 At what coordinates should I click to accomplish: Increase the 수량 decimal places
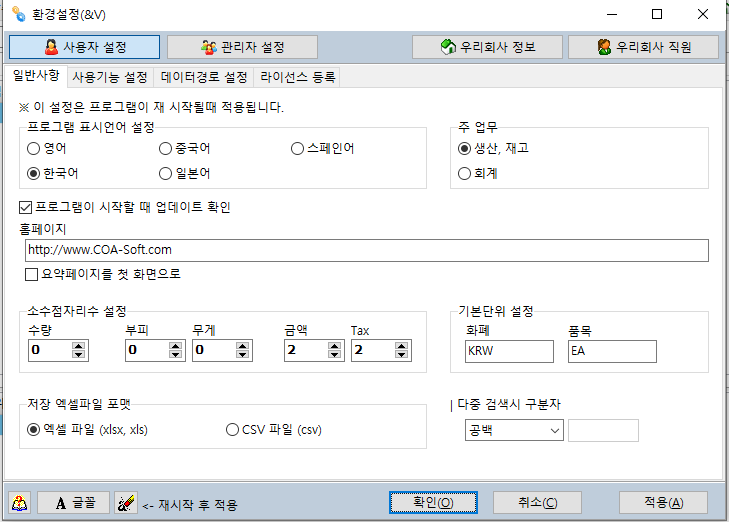pos(80,346)
